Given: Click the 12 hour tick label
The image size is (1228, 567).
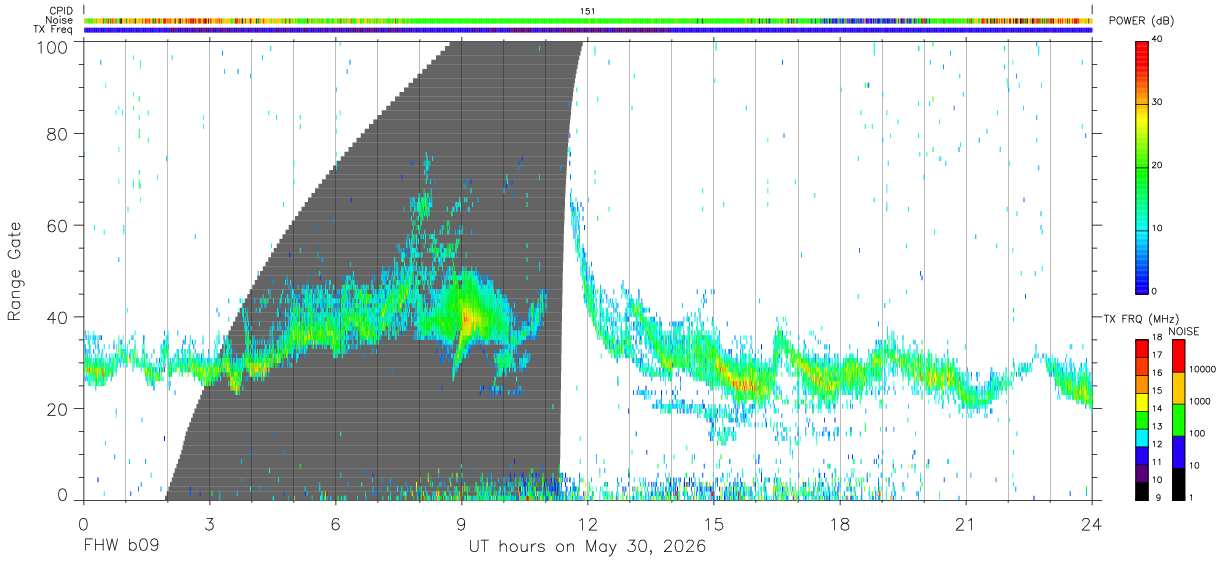Looking at the screenshot, I should pos(587,523).
